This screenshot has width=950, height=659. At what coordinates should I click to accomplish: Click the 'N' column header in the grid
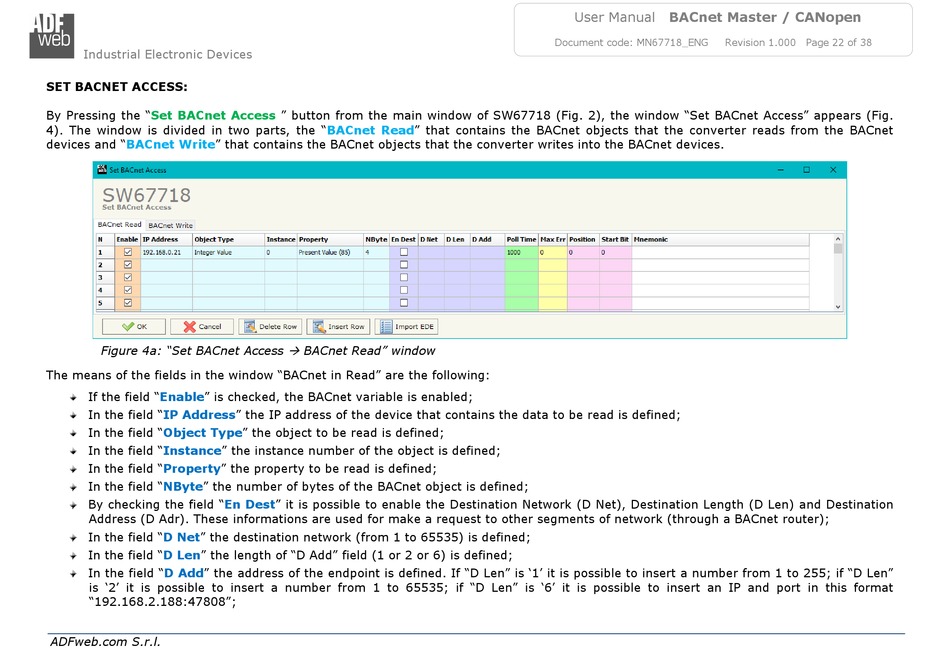[x=105, y=239]
